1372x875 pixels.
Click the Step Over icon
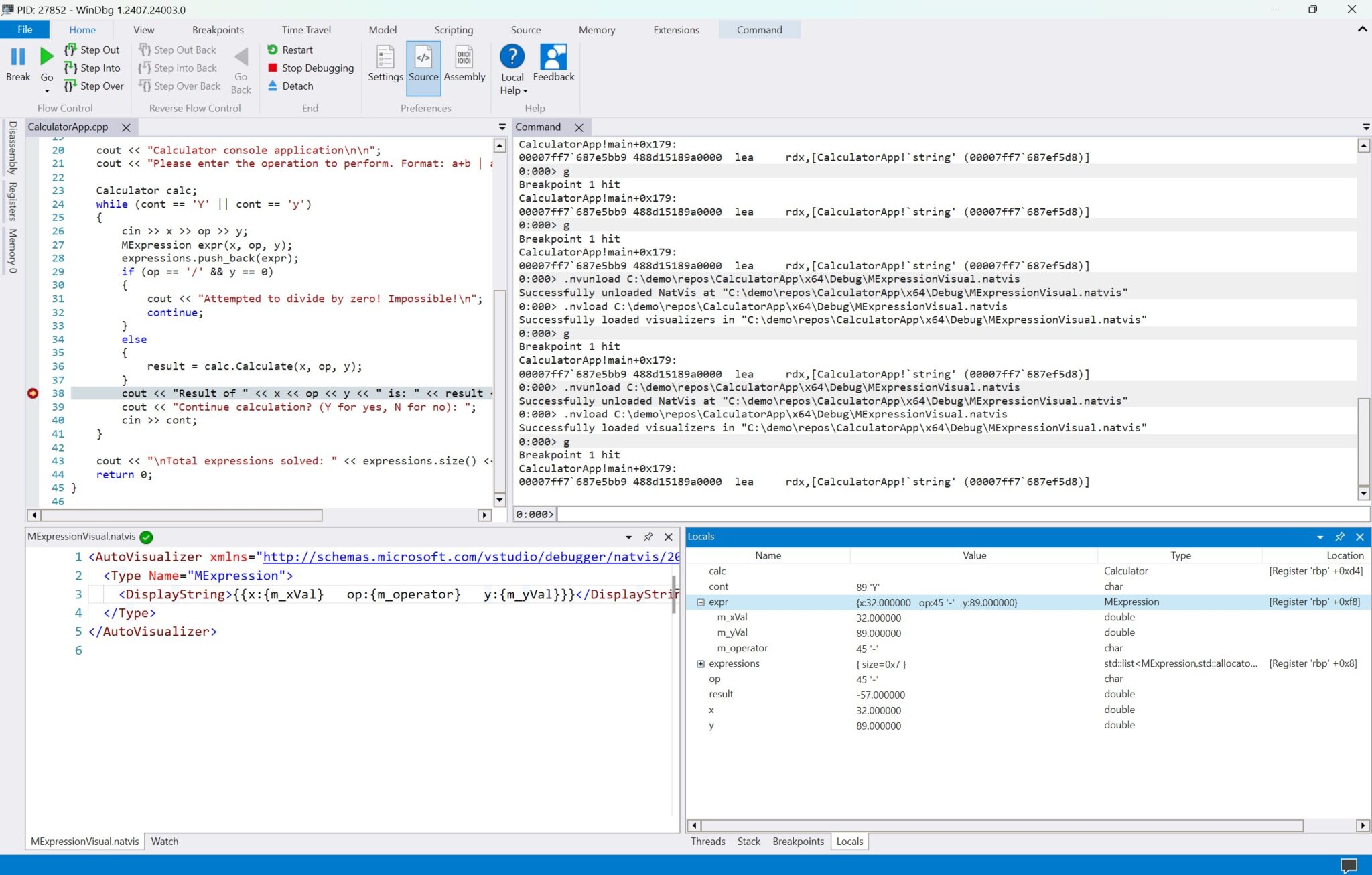70,86
